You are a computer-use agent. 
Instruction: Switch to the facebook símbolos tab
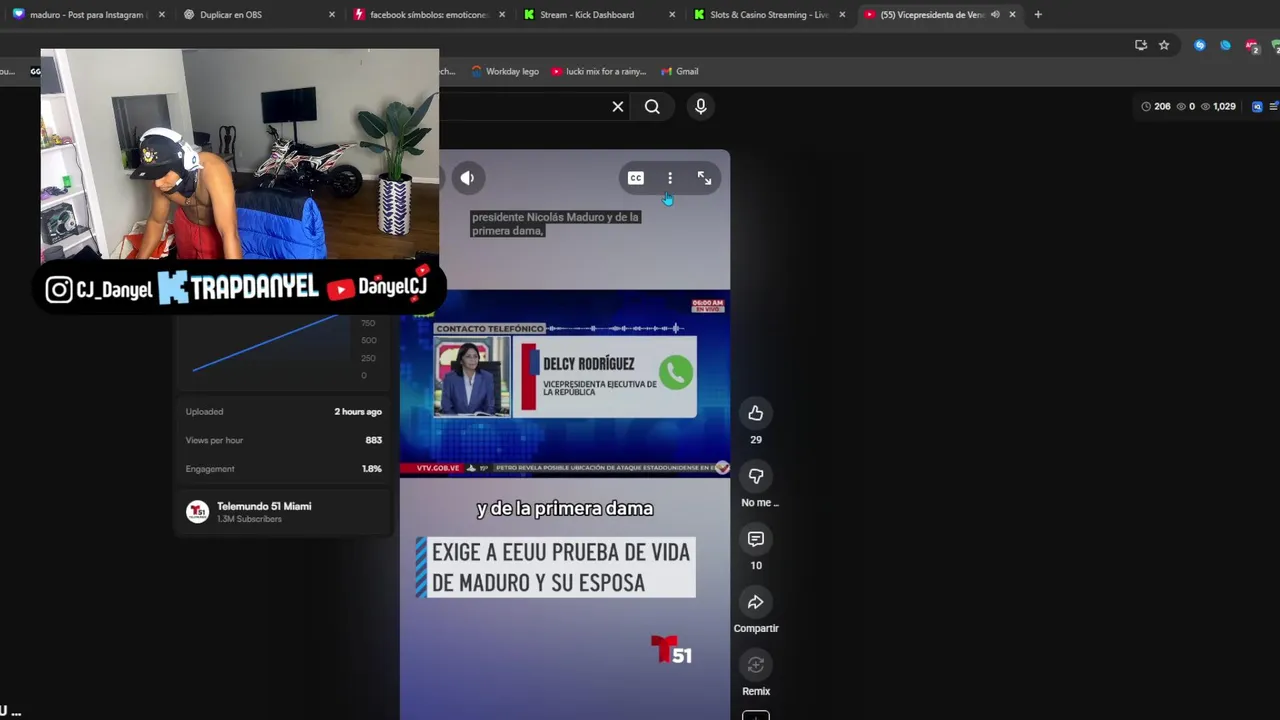428,15
